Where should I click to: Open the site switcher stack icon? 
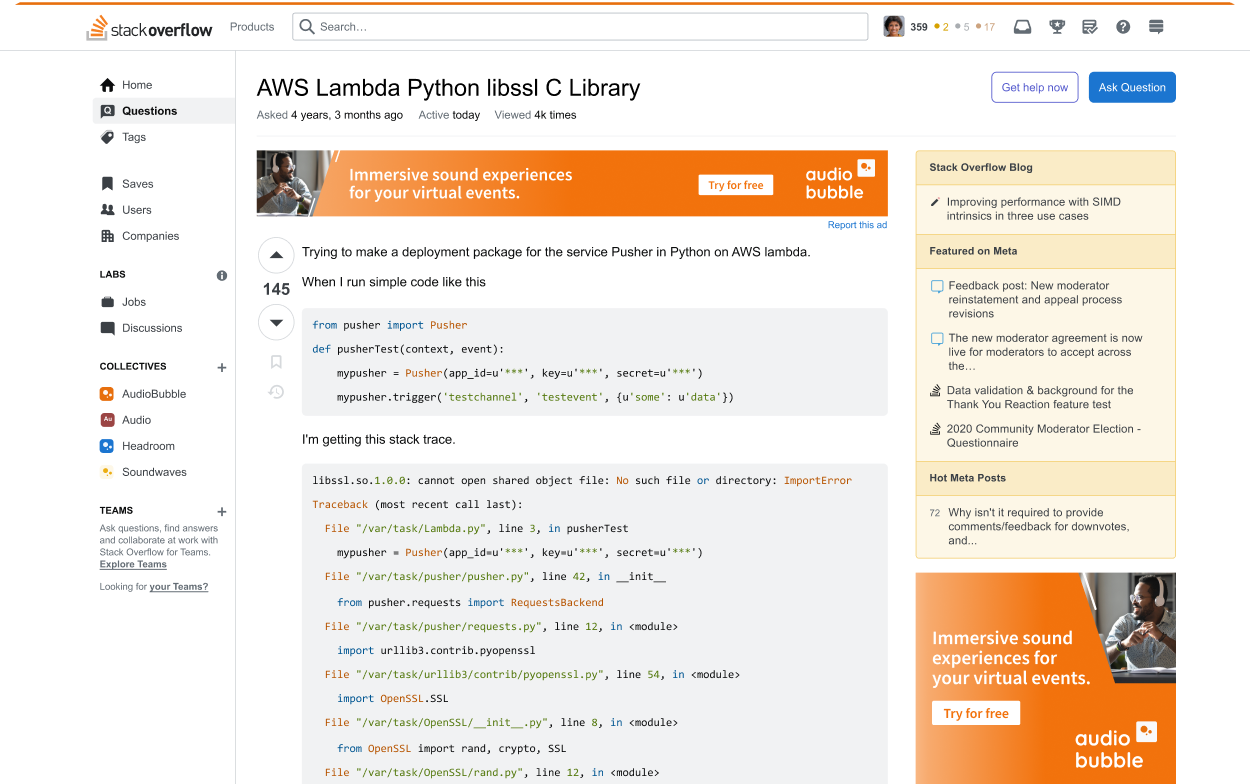1156,27
